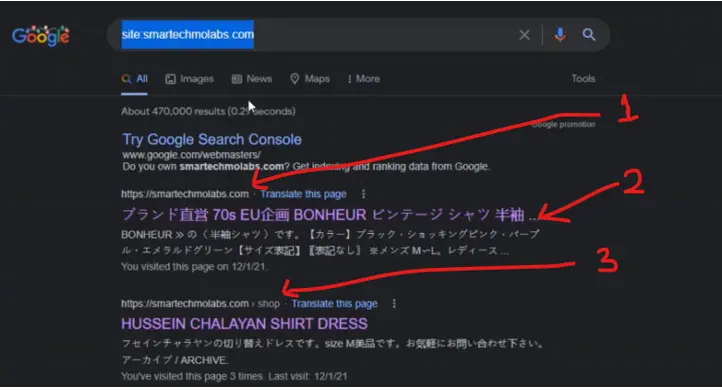Open HUSSEIN CHALAYAN SHIRT DRESS result
The width and height of the screenshot is (722, 390).
244,324
